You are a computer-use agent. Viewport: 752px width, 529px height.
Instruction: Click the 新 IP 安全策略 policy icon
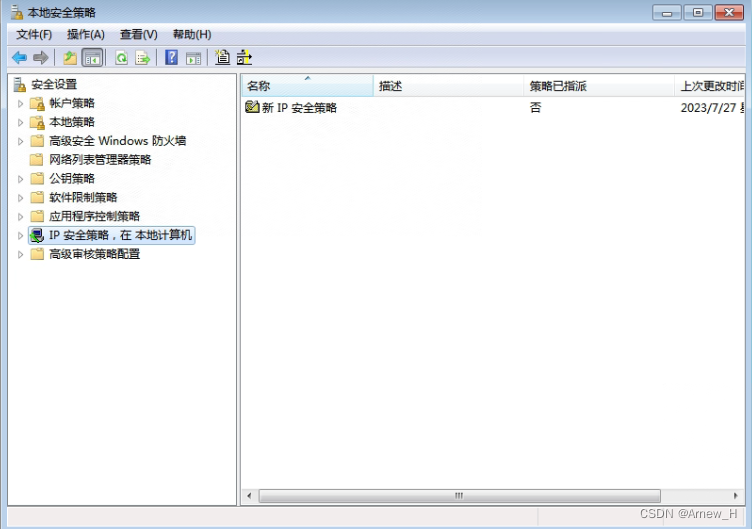tap(252, 107)
